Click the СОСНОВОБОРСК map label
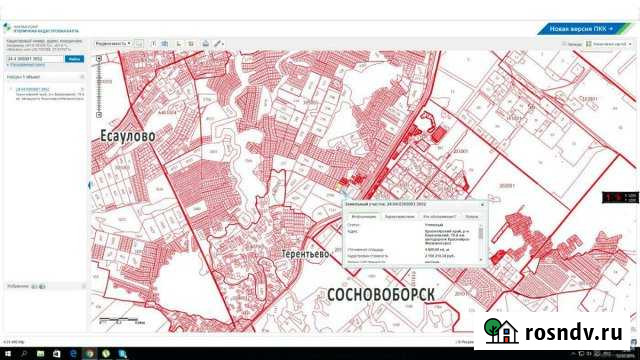 381,294
